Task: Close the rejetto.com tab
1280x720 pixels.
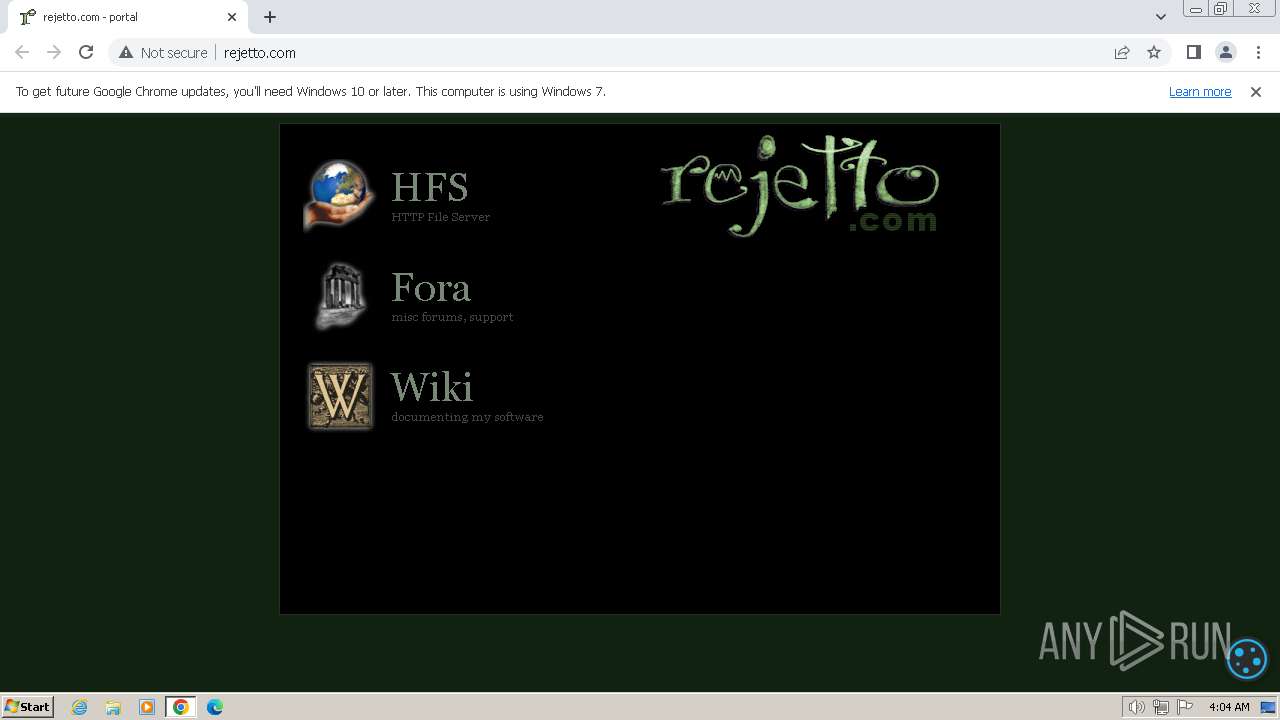Action: (x=232, y=17)
